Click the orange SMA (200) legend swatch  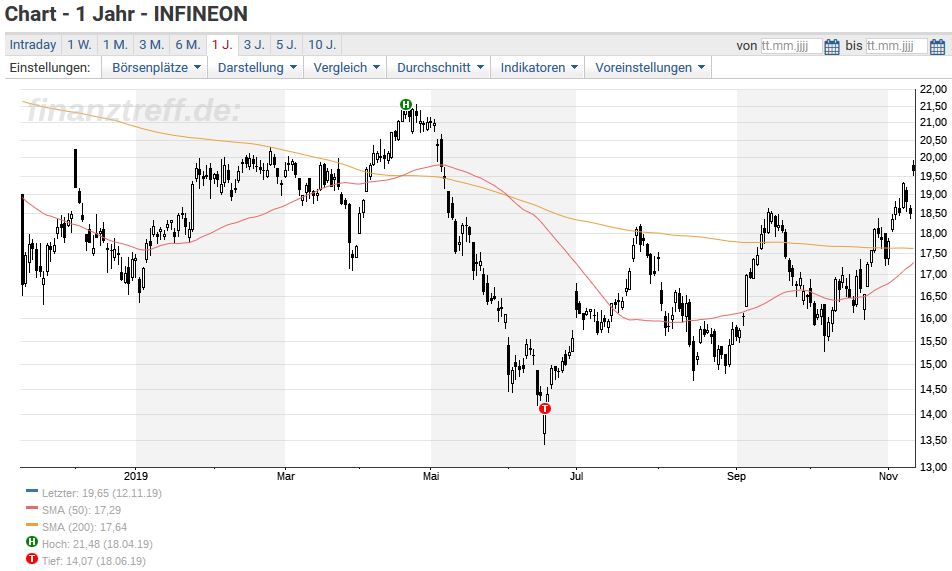click(x=32, y=524)
